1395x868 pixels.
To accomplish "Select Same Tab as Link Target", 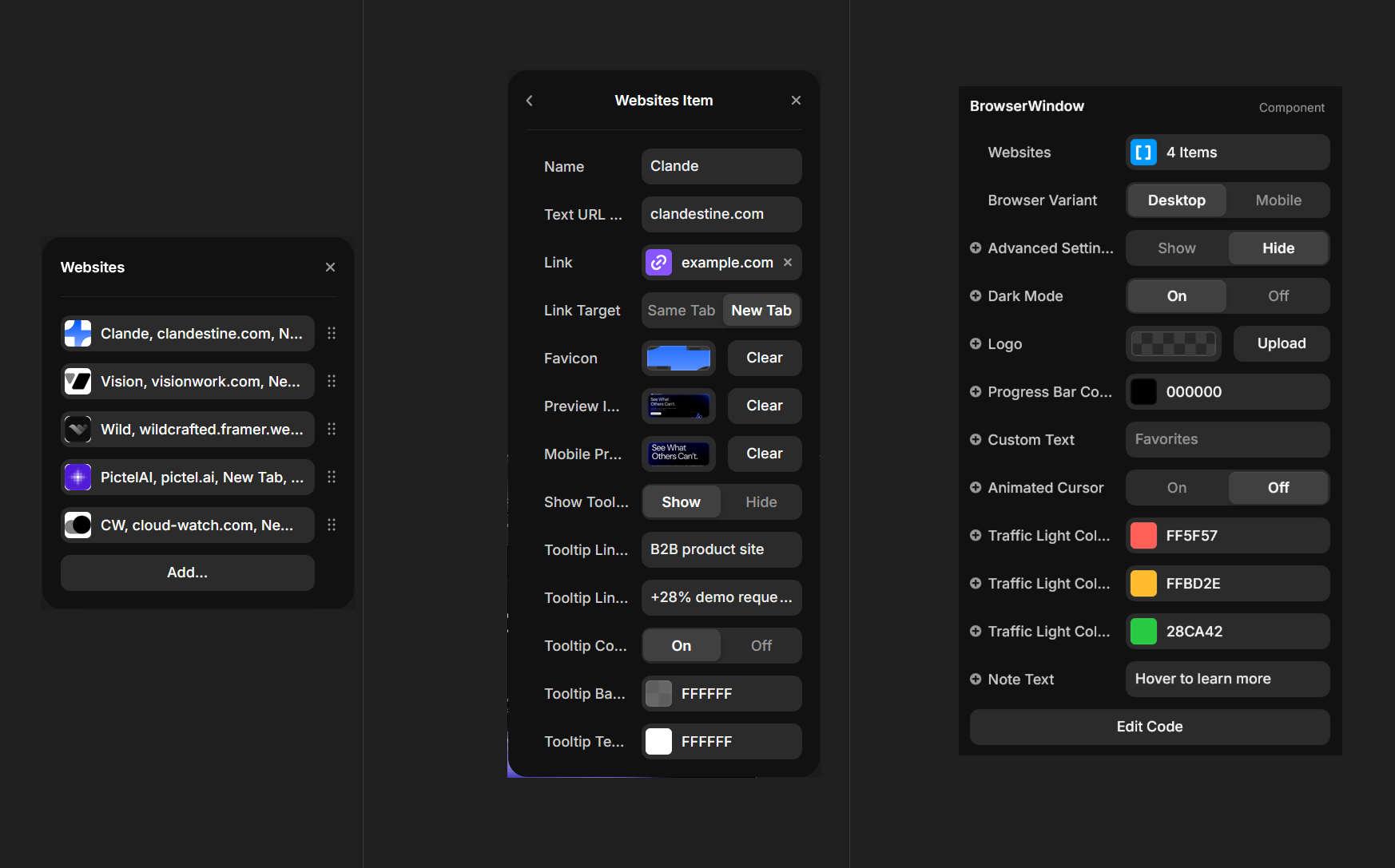I will click(680, 310).
